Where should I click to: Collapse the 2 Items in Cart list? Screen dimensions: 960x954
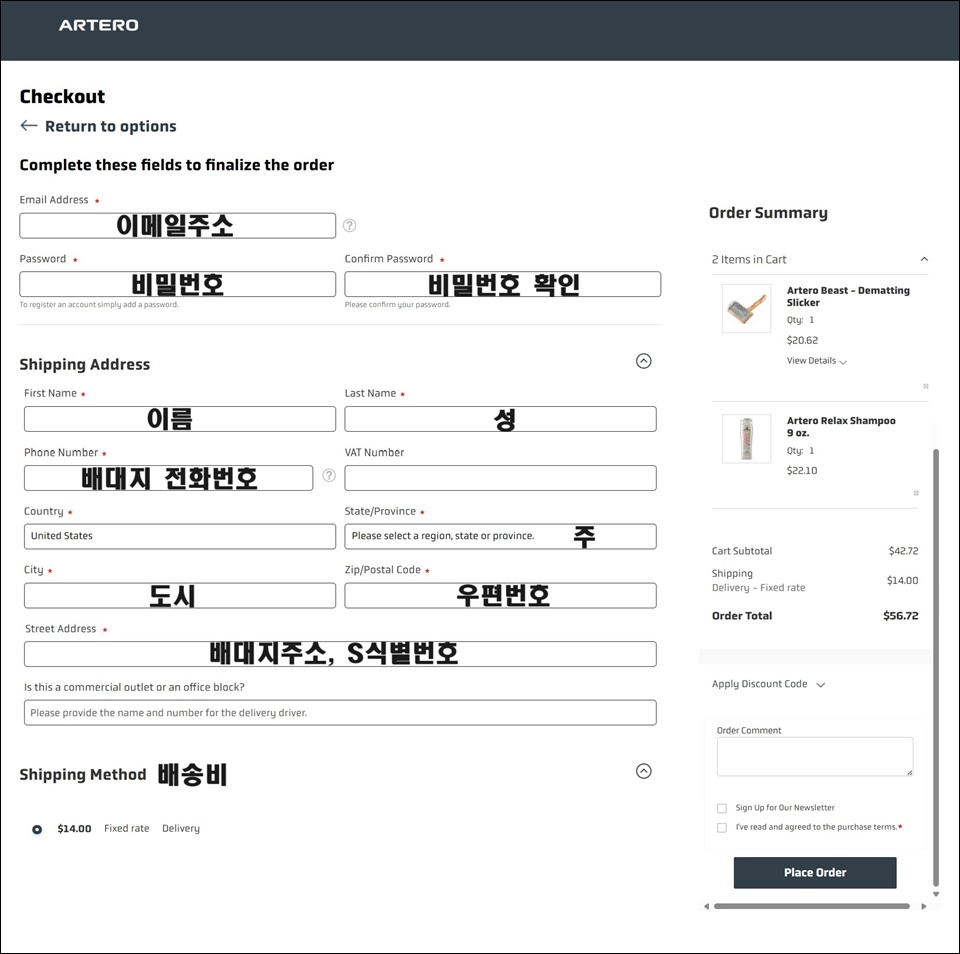pyautogui.click(x=924, y=259)
